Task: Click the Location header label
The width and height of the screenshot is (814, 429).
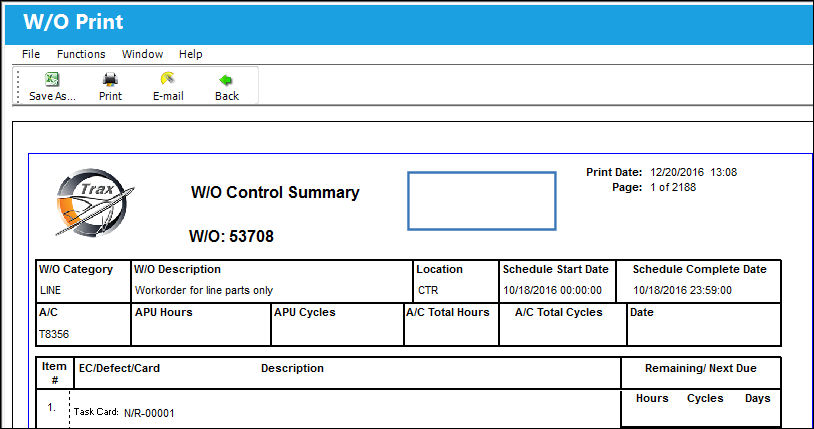Action: tap(439, 270)
